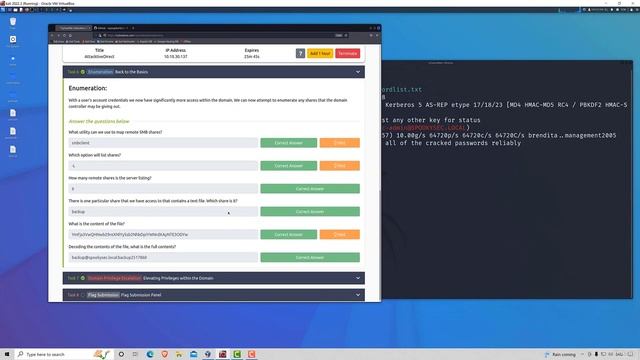Click the Windows Start button
Image resolution: width=640 pixels, height=360 pixels.
tap(7, 354)
